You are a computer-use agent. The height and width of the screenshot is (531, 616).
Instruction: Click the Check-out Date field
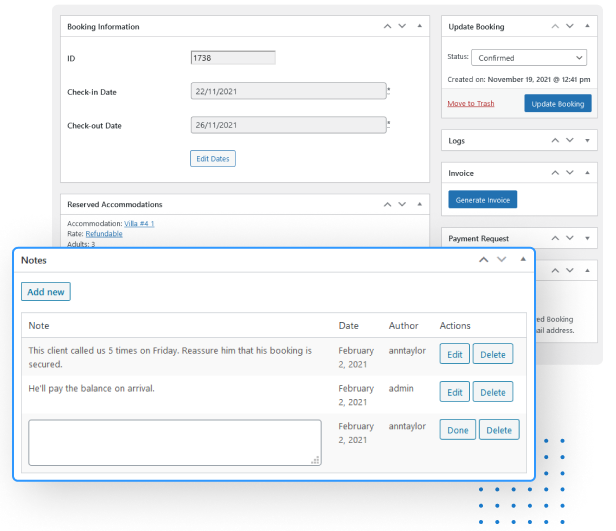[288, 125]
